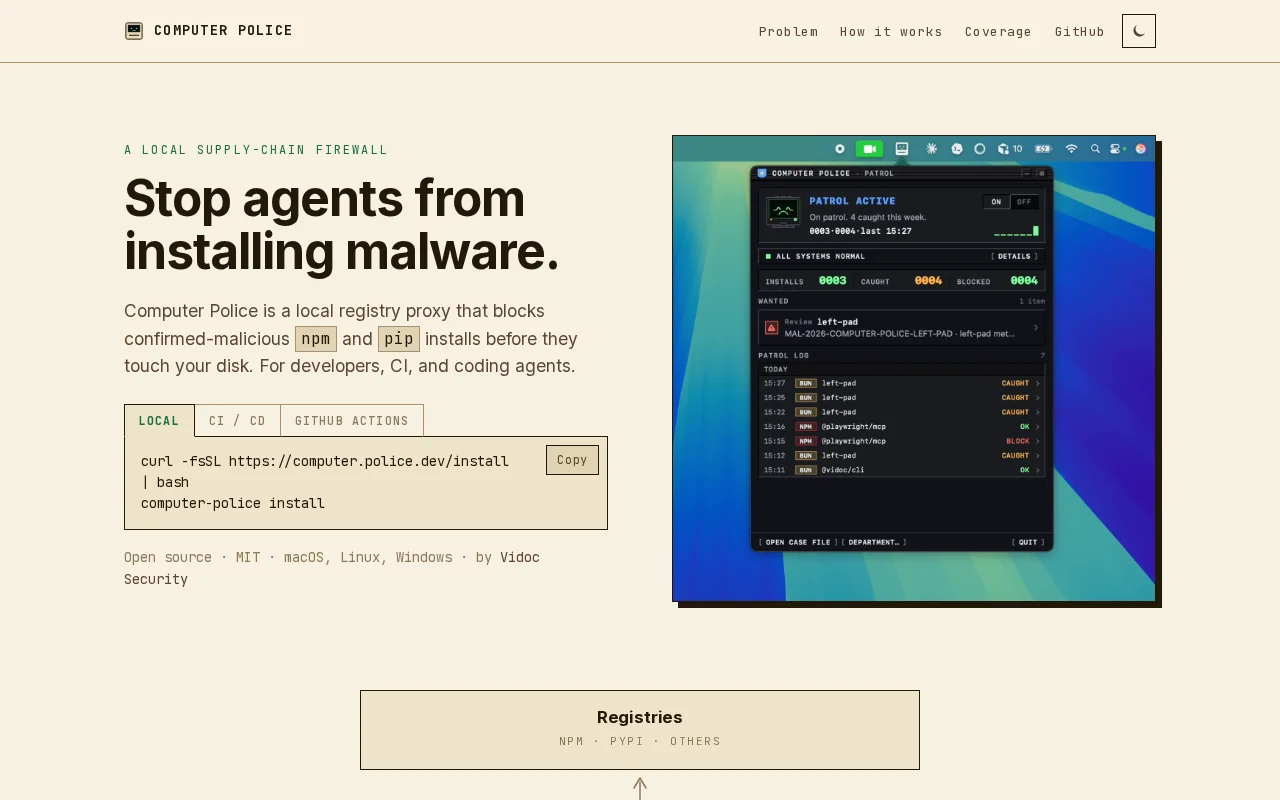Image resolution: width=1280 pixels, height=800 pixels.
Task: Expand the 15:12 left-pad log entry chevron
Action: tap(1038, 455)
